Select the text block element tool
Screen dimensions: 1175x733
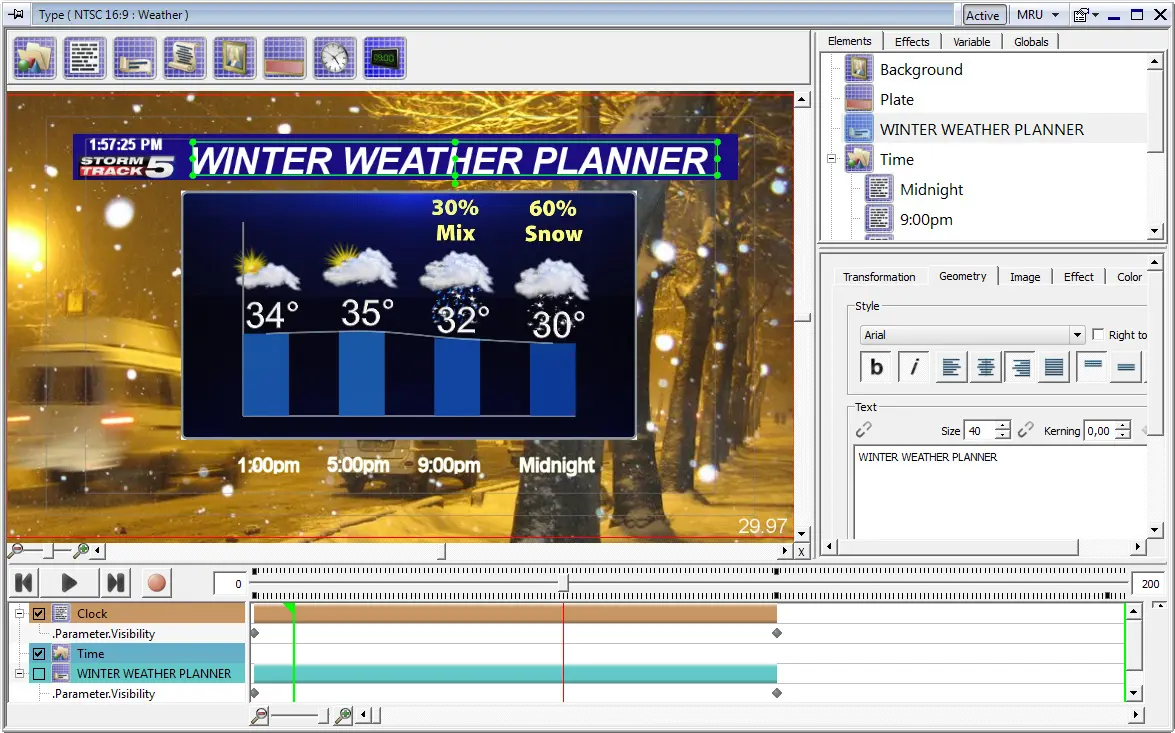pos(85,57)
